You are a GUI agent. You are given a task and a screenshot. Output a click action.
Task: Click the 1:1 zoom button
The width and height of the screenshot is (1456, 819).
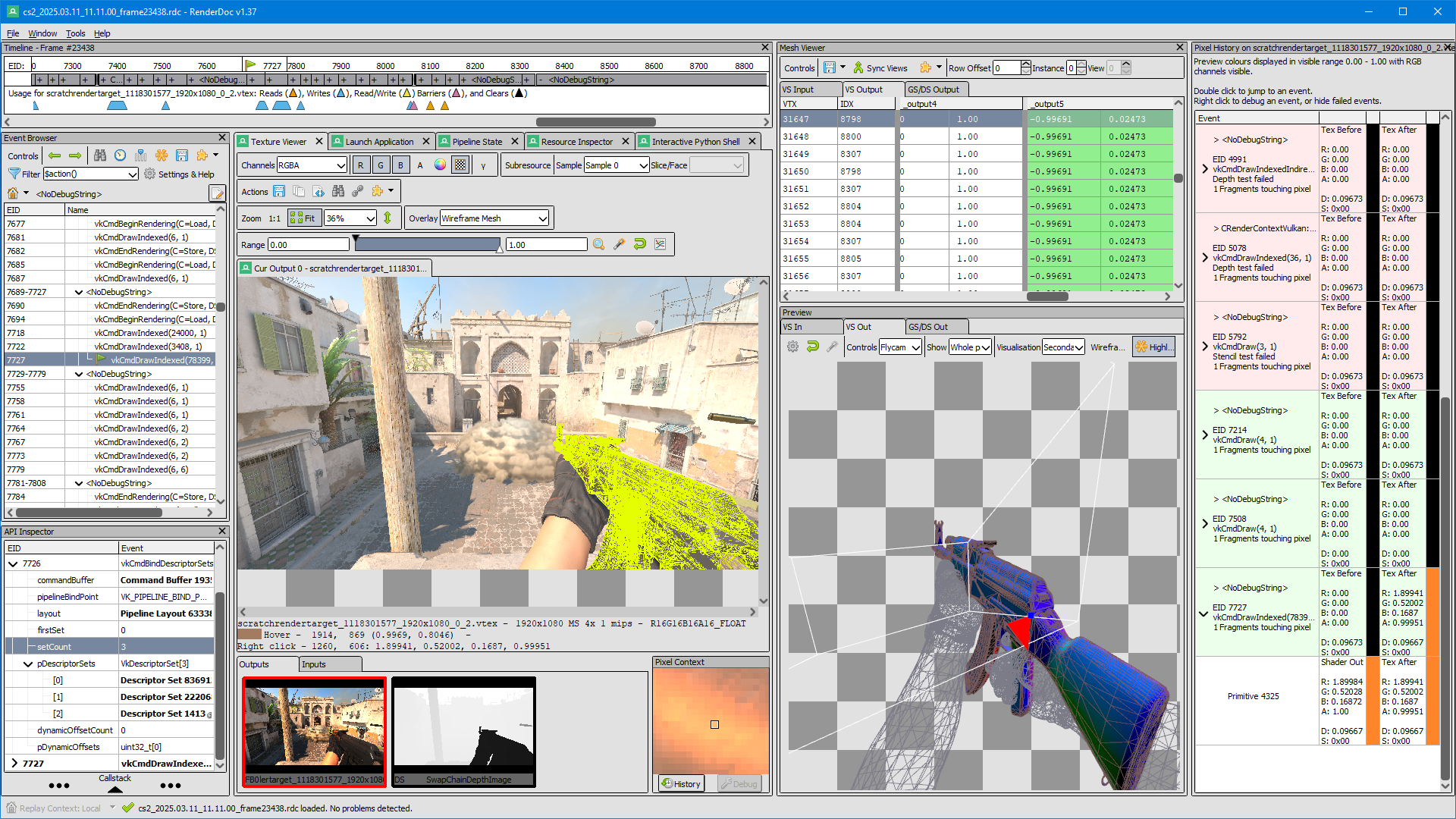coord(274,218)
